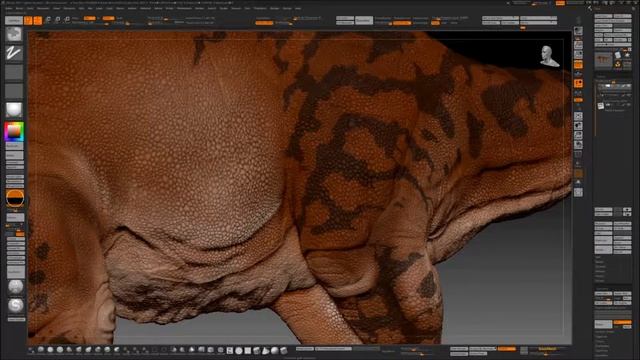
Task: Open the Alpha menu
Action: coord(9,8)
